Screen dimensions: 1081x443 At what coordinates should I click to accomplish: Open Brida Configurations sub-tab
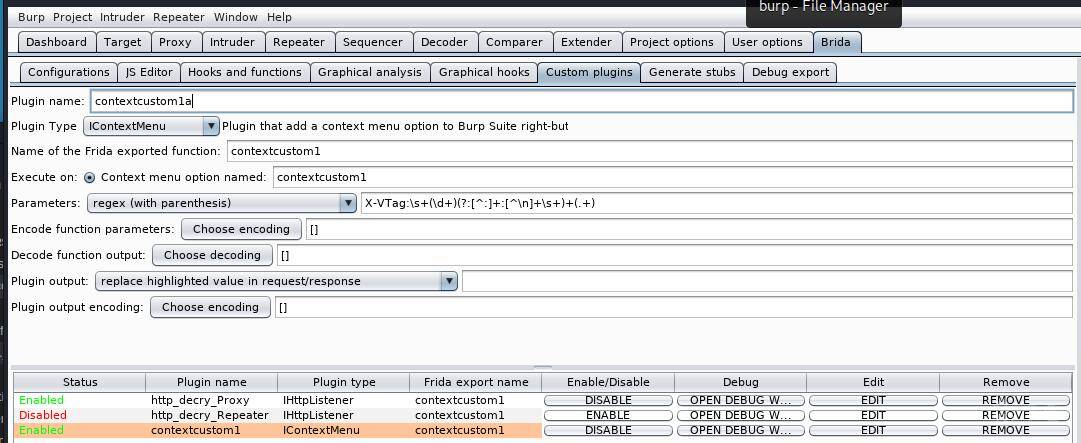tap(69, 72)
